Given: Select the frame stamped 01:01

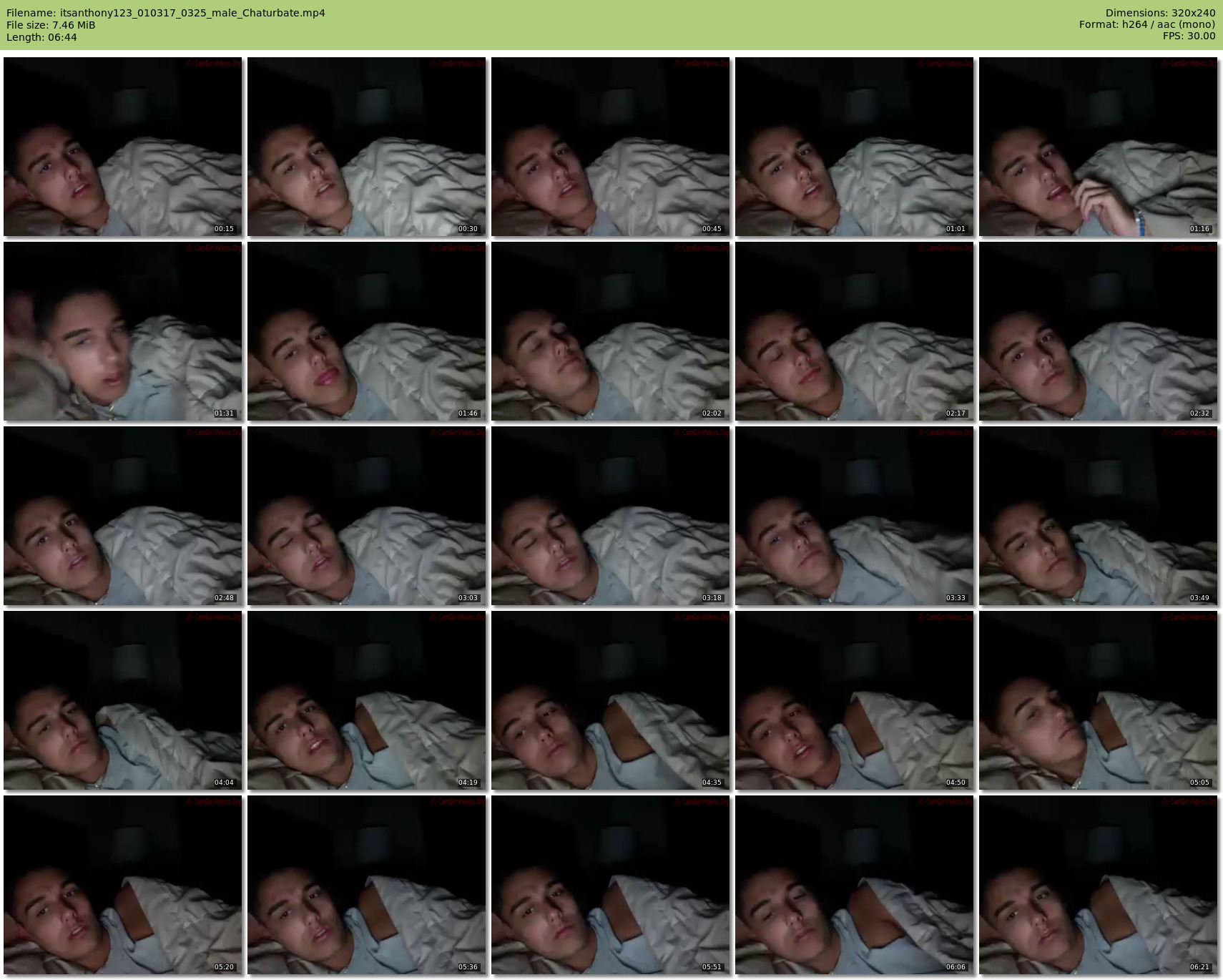Looking at the screenshot, I should click(x=854, y=147).
